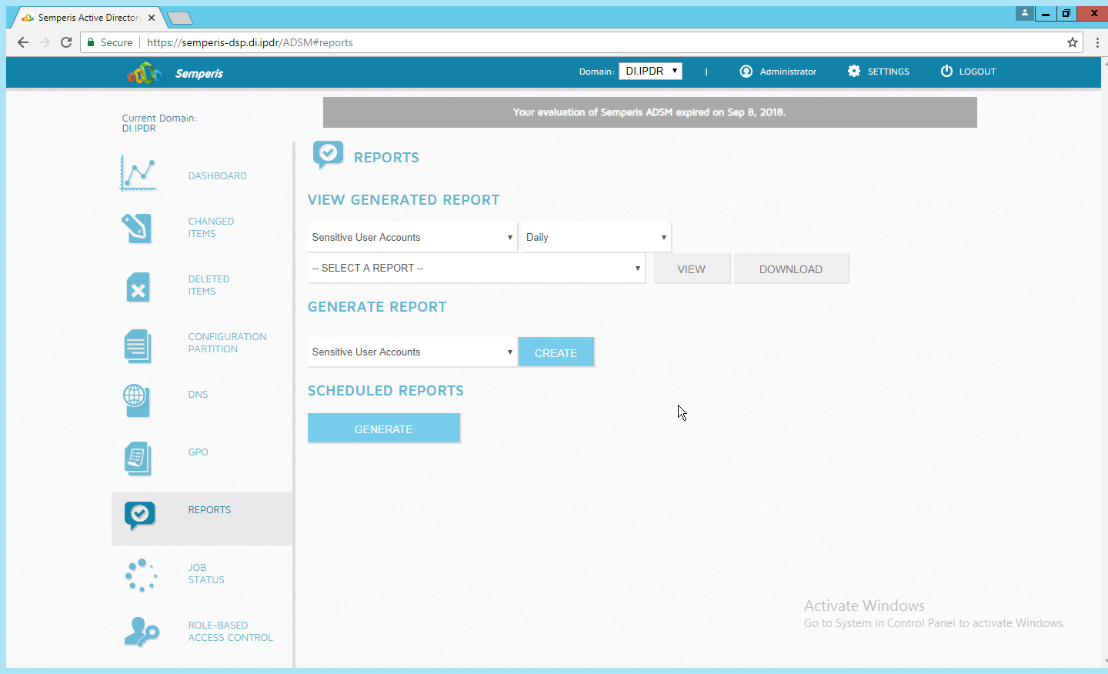Click the Changed Items tag icon
Image resolution: width=1108 pixels, height=674 pixels.
137,228
